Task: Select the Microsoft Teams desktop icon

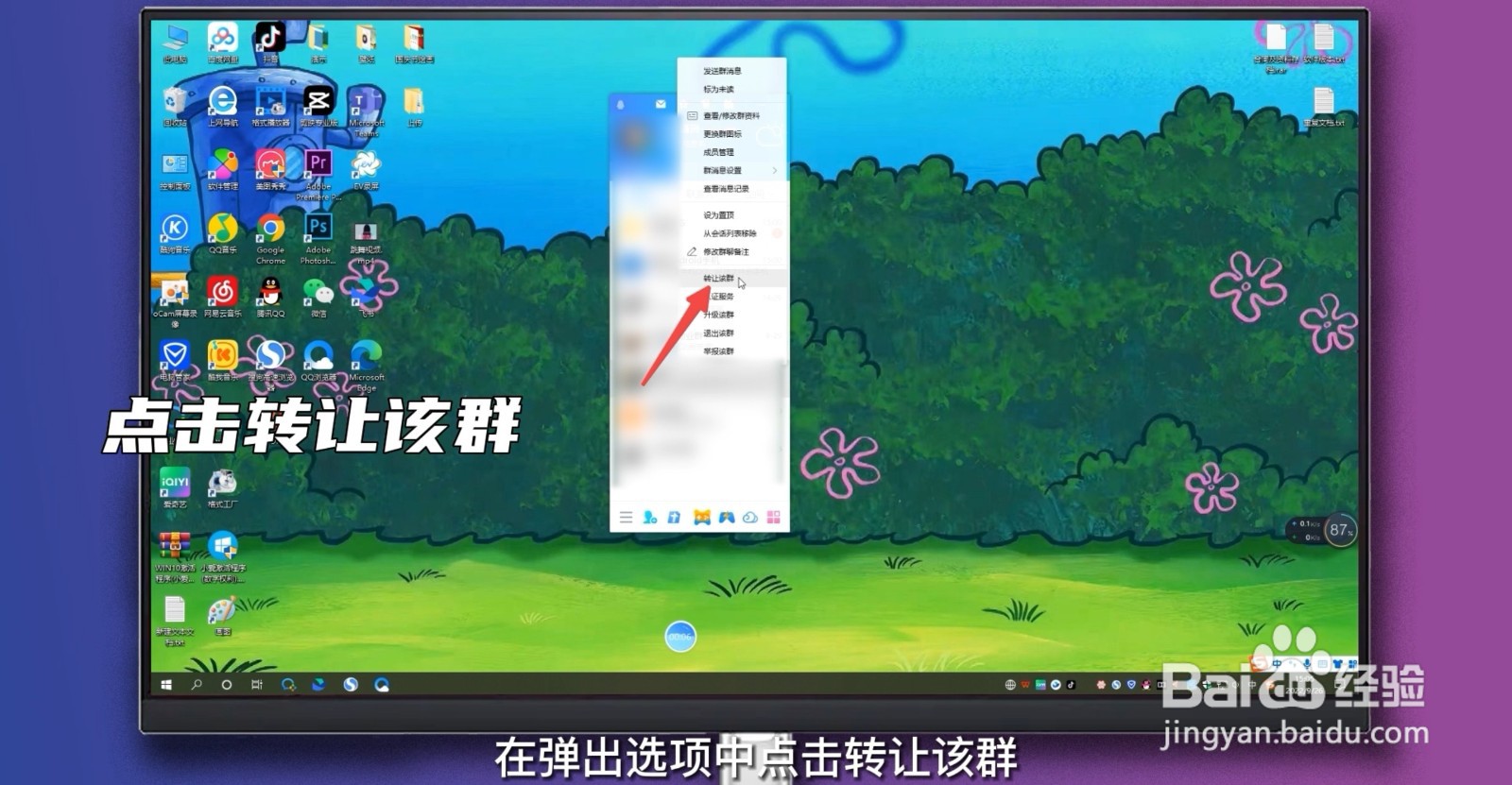Action: [x=367, y=111]
